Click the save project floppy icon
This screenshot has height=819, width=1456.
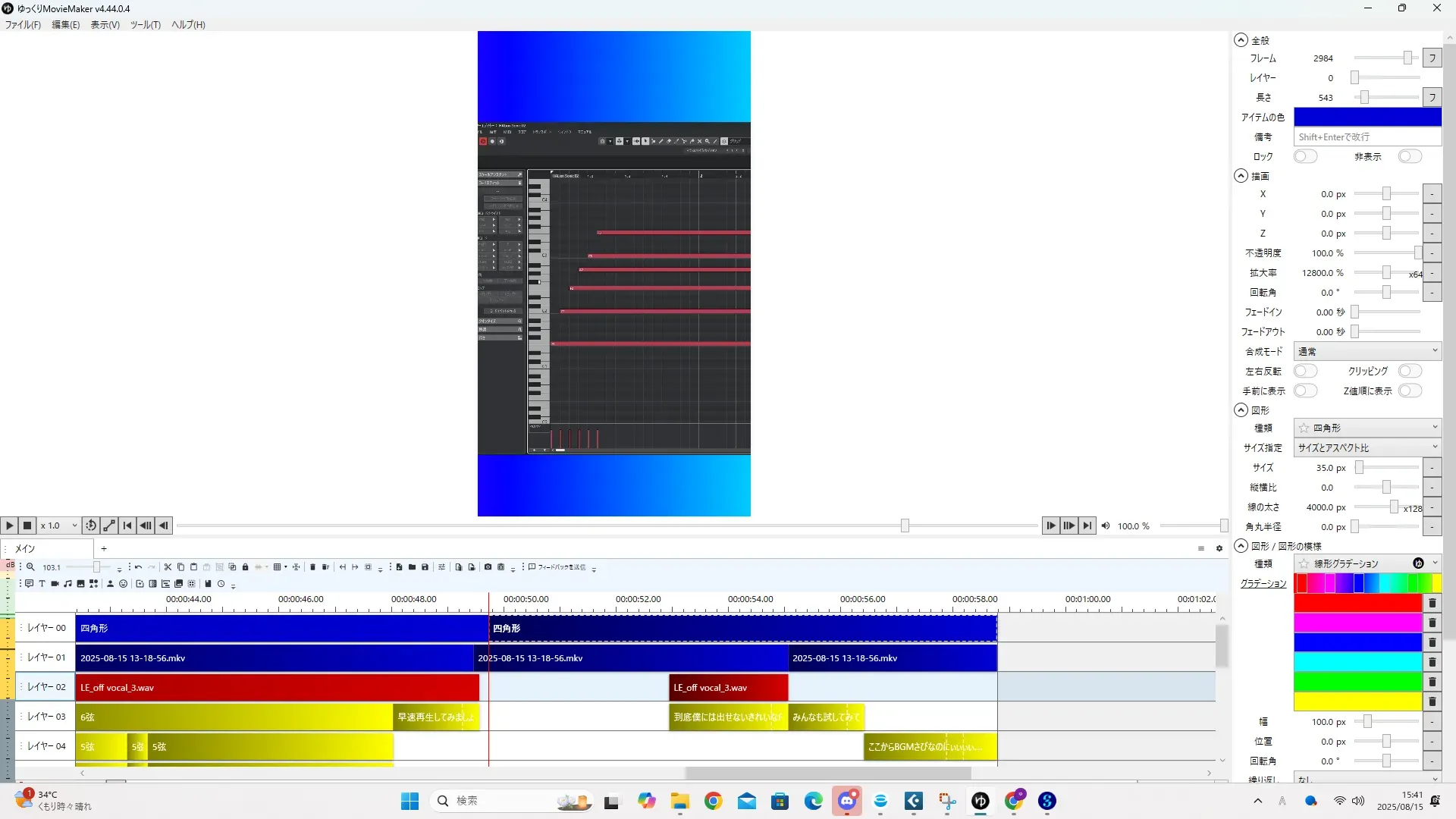[x=425, y=566]
